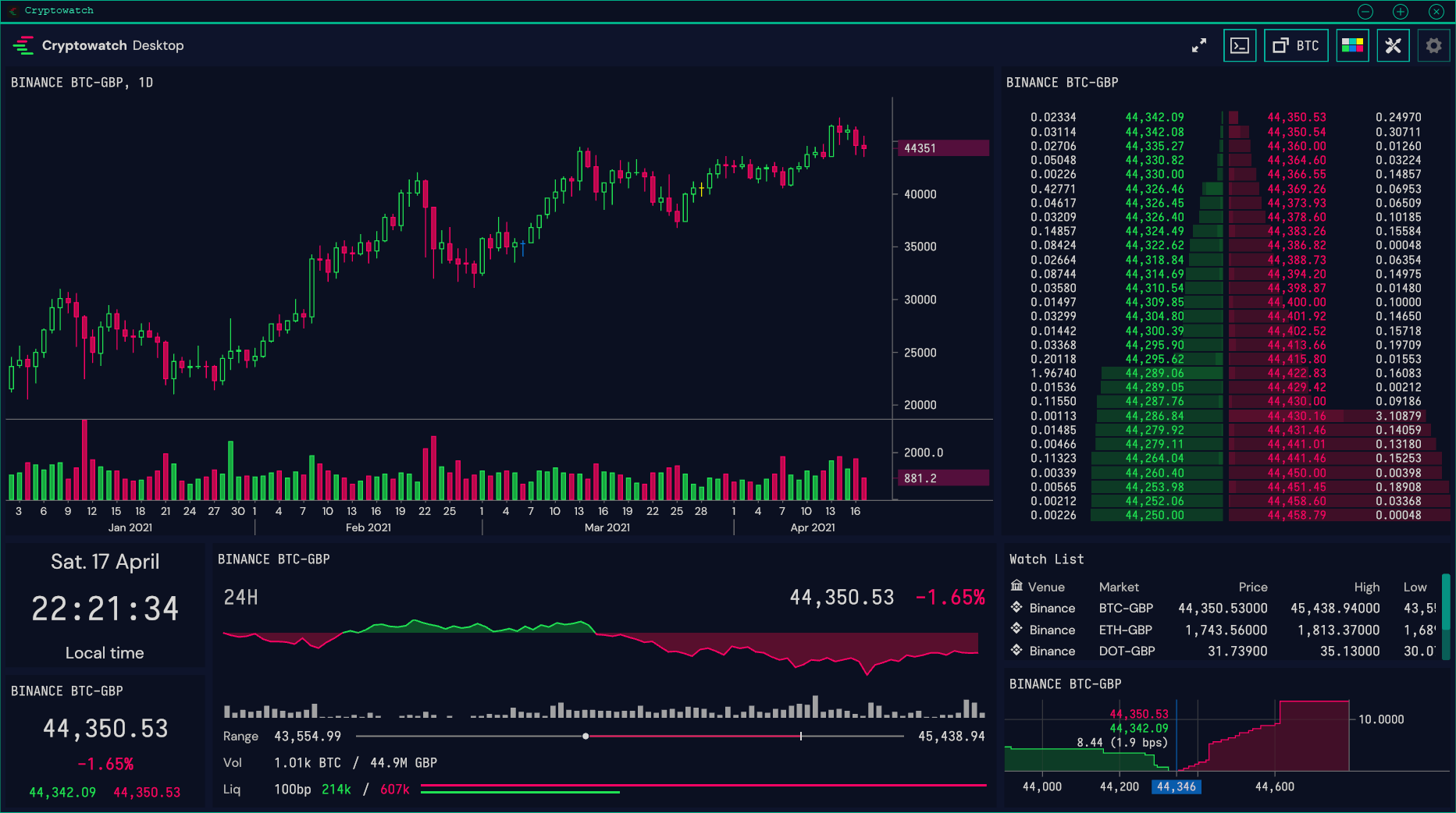Click the 24H range slider dot
Viewport: 1456px width, 813px height.
586,736
